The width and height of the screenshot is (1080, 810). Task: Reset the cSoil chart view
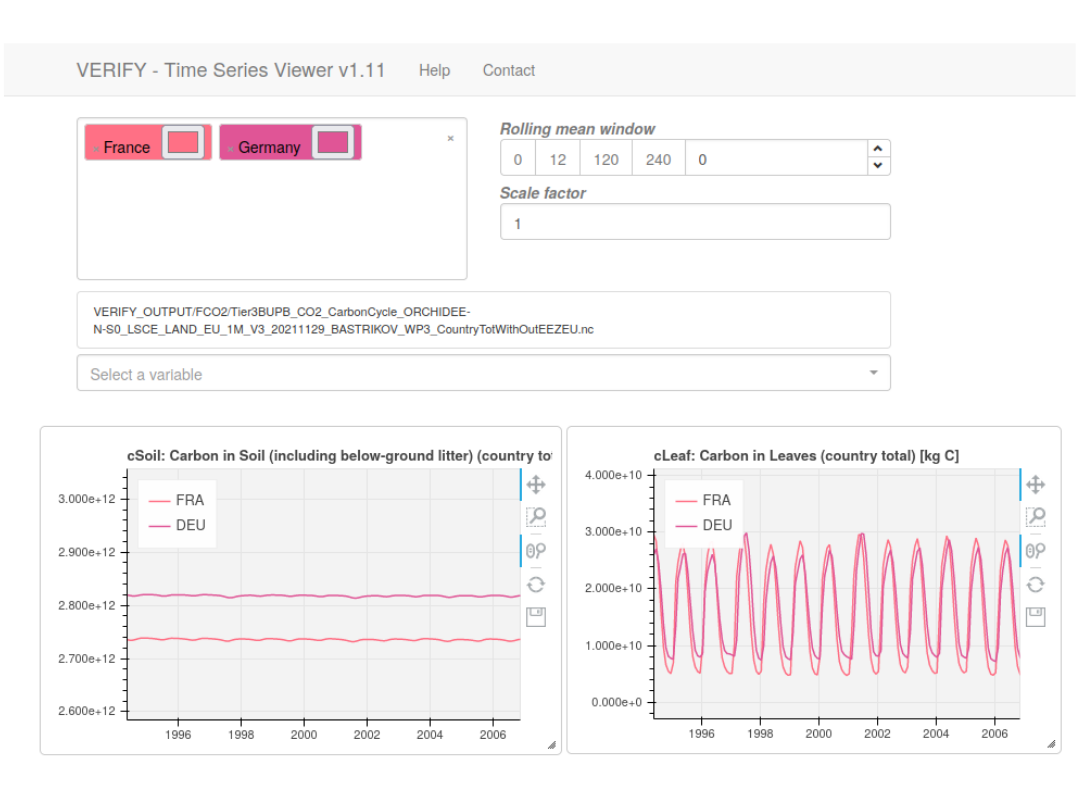[536, 585]
